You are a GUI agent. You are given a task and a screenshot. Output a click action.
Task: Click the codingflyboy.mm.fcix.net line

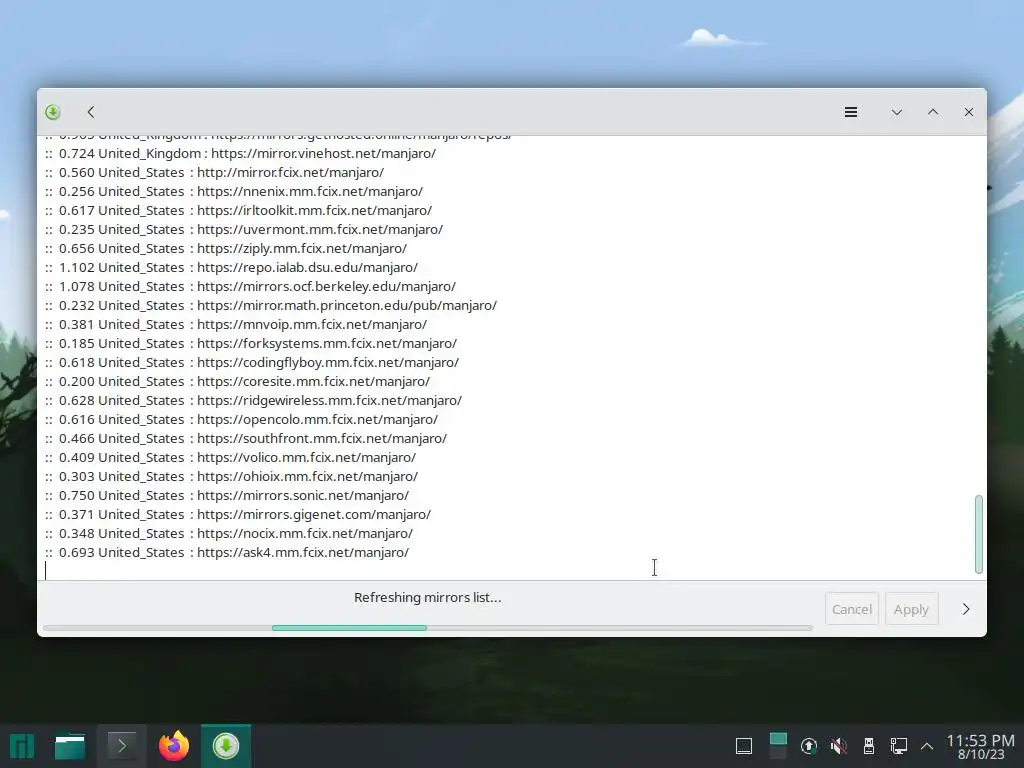tap(252, 362)
